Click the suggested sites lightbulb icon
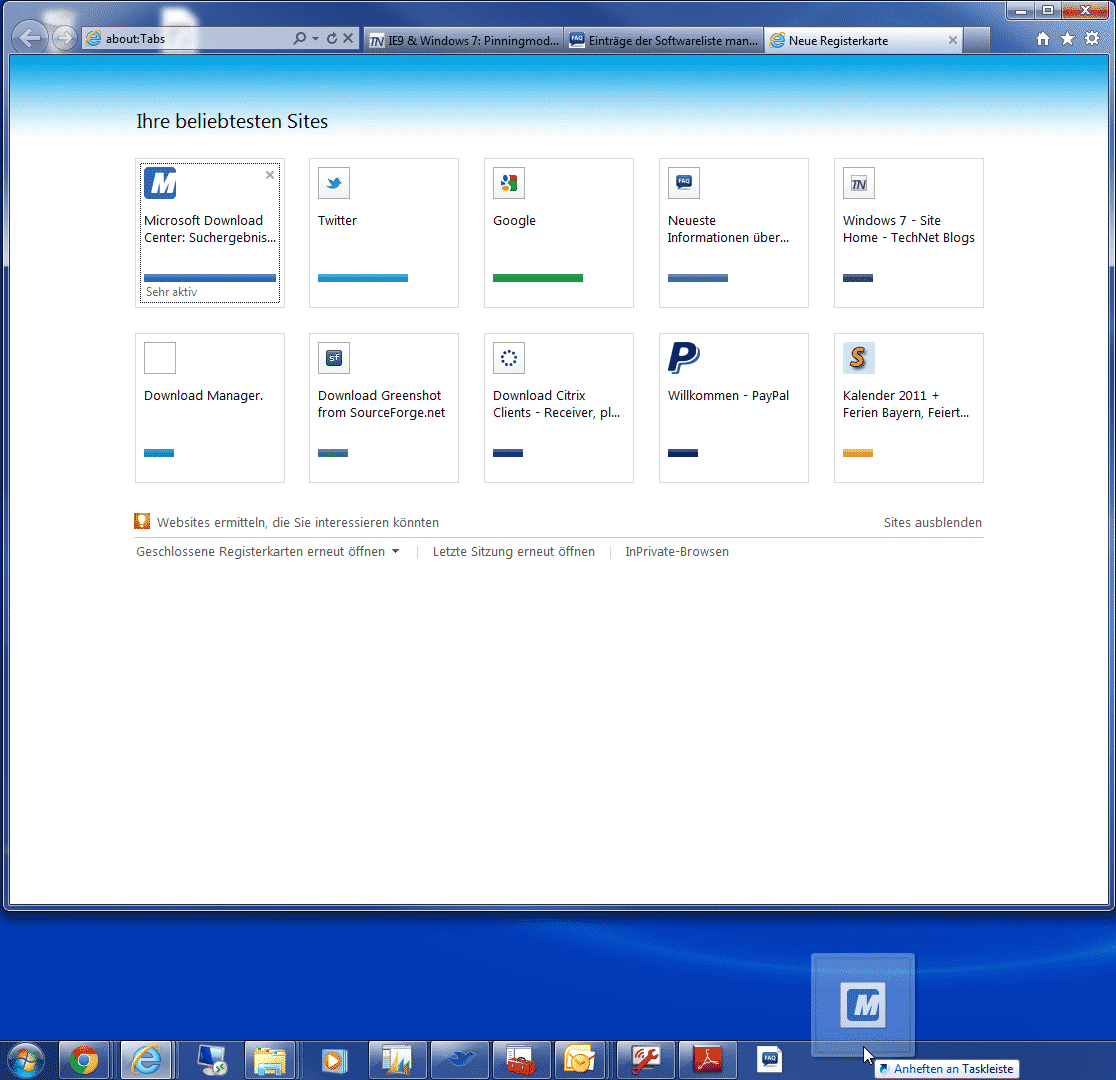Viewport: 1116px width, 1080px height. tap(142, 521)
